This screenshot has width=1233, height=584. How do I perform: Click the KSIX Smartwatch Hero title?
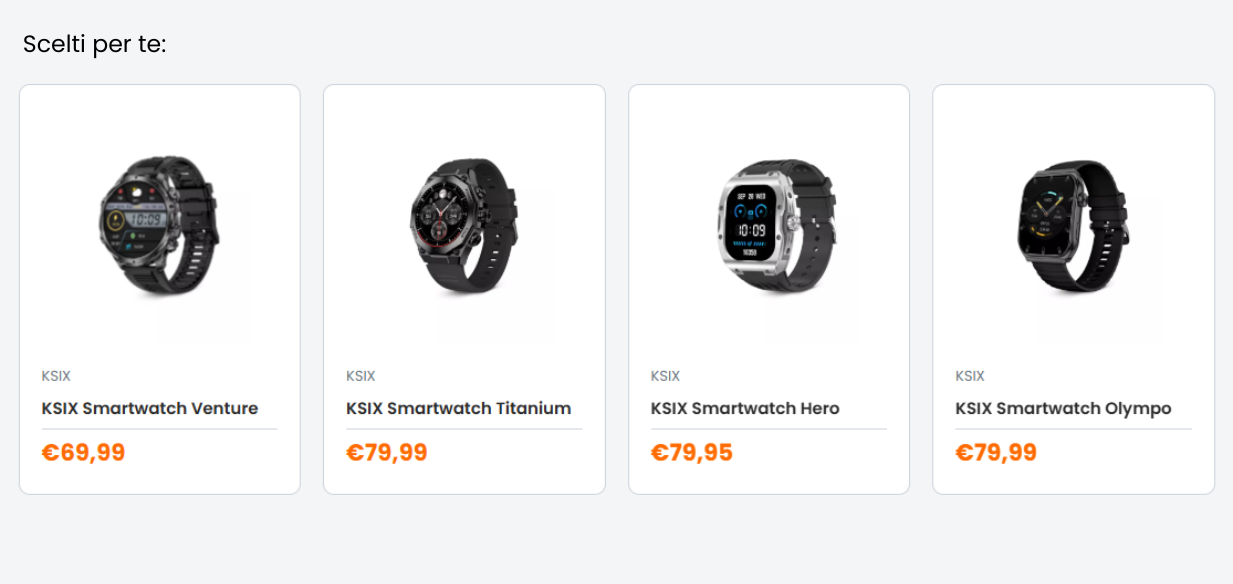745,408
